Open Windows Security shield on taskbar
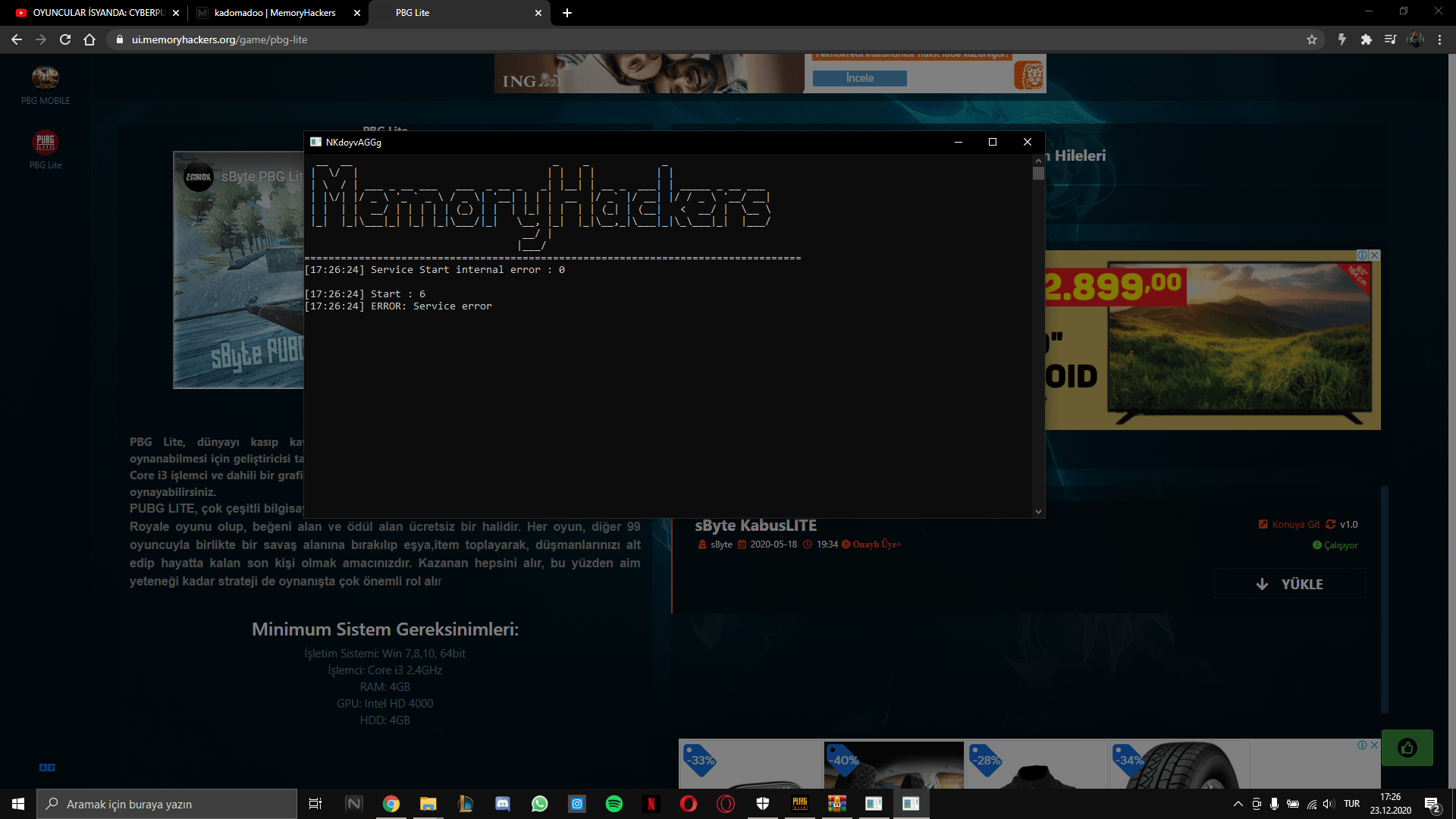 762,804
